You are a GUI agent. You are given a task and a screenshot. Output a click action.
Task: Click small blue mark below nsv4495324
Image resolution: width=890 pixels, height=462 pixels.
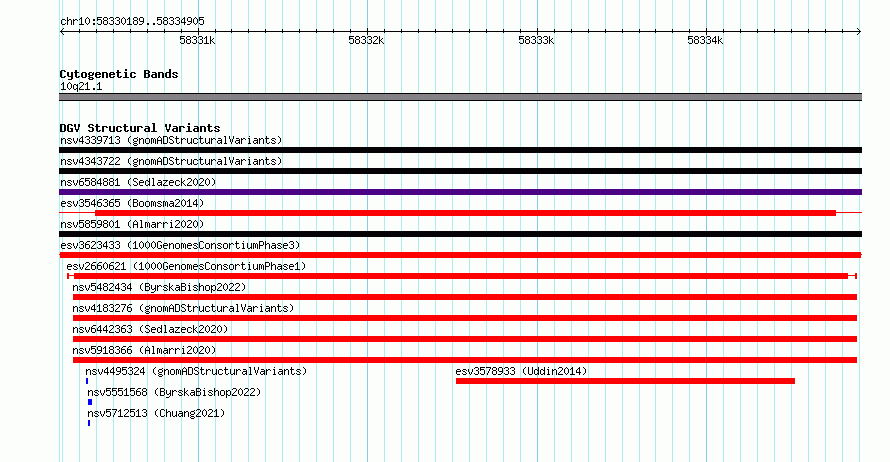pyautogui.click(x=87, y=381)
